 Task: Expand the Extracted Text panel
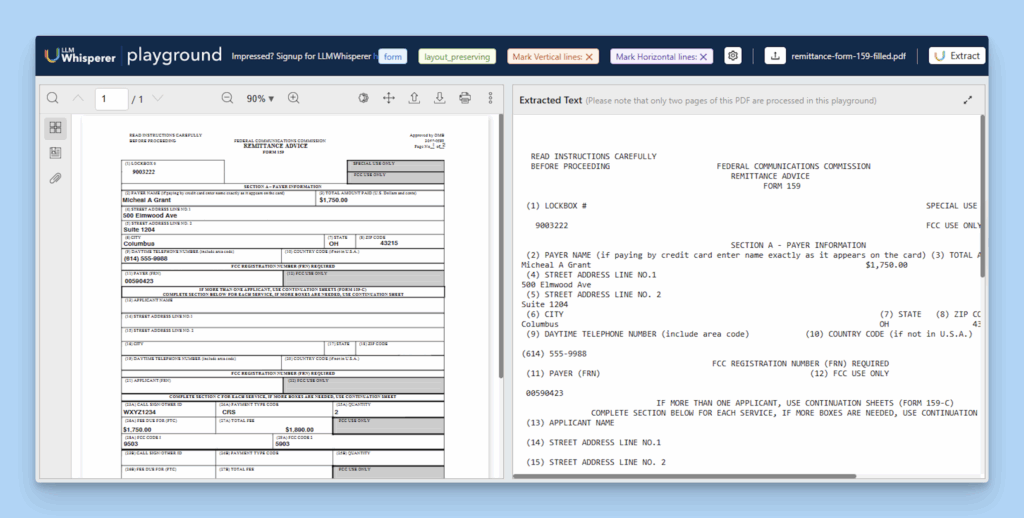(x=967, y=100)
